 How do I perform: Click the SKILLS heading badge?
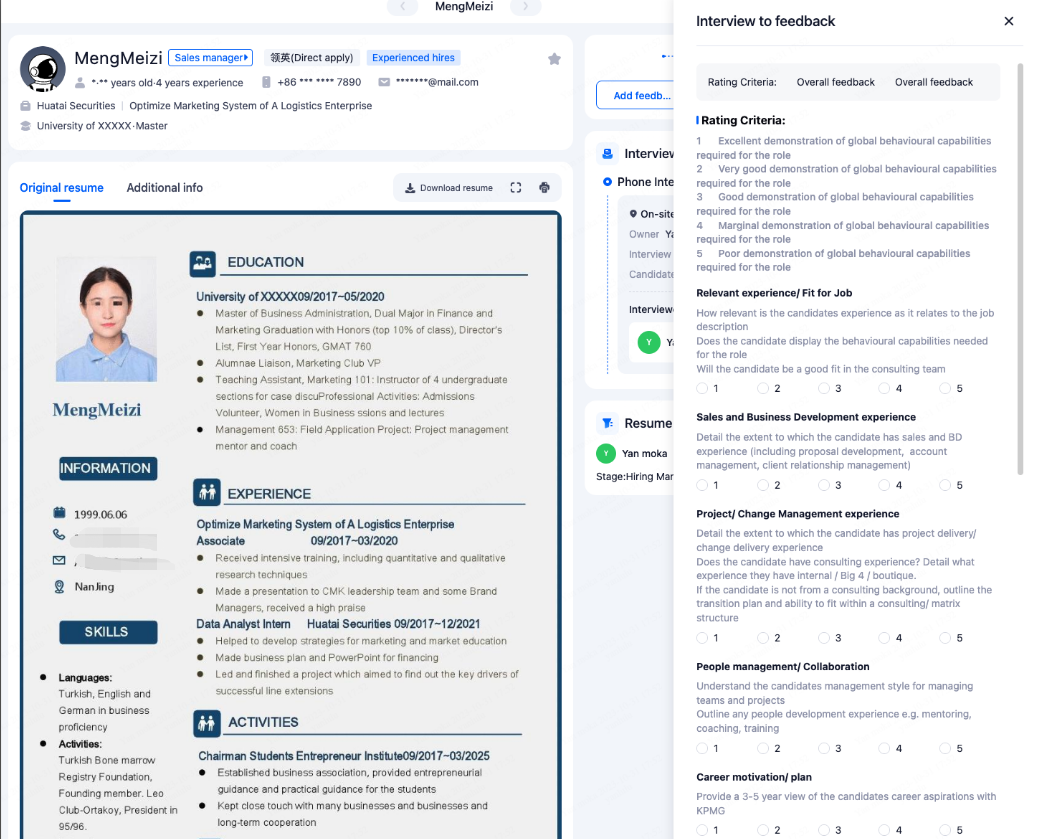pyautogui.click(x=108, y=632)
